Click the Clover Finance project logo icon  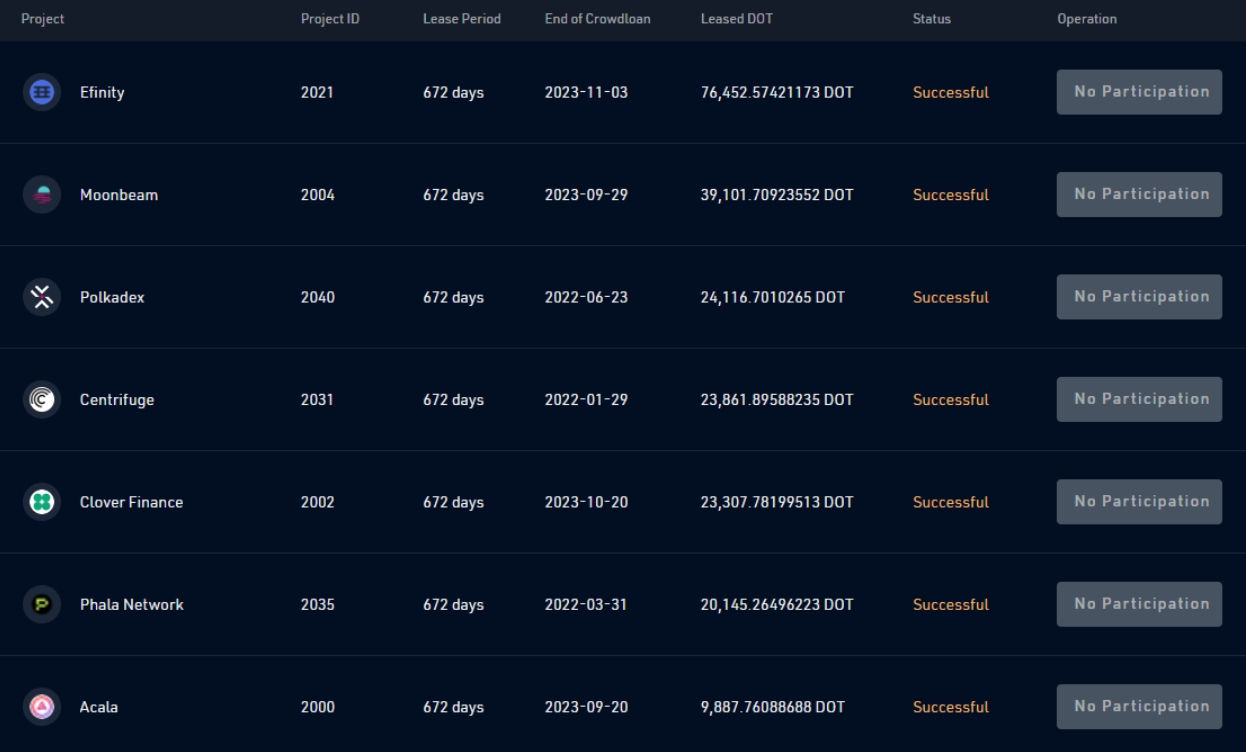click(41, 501)
